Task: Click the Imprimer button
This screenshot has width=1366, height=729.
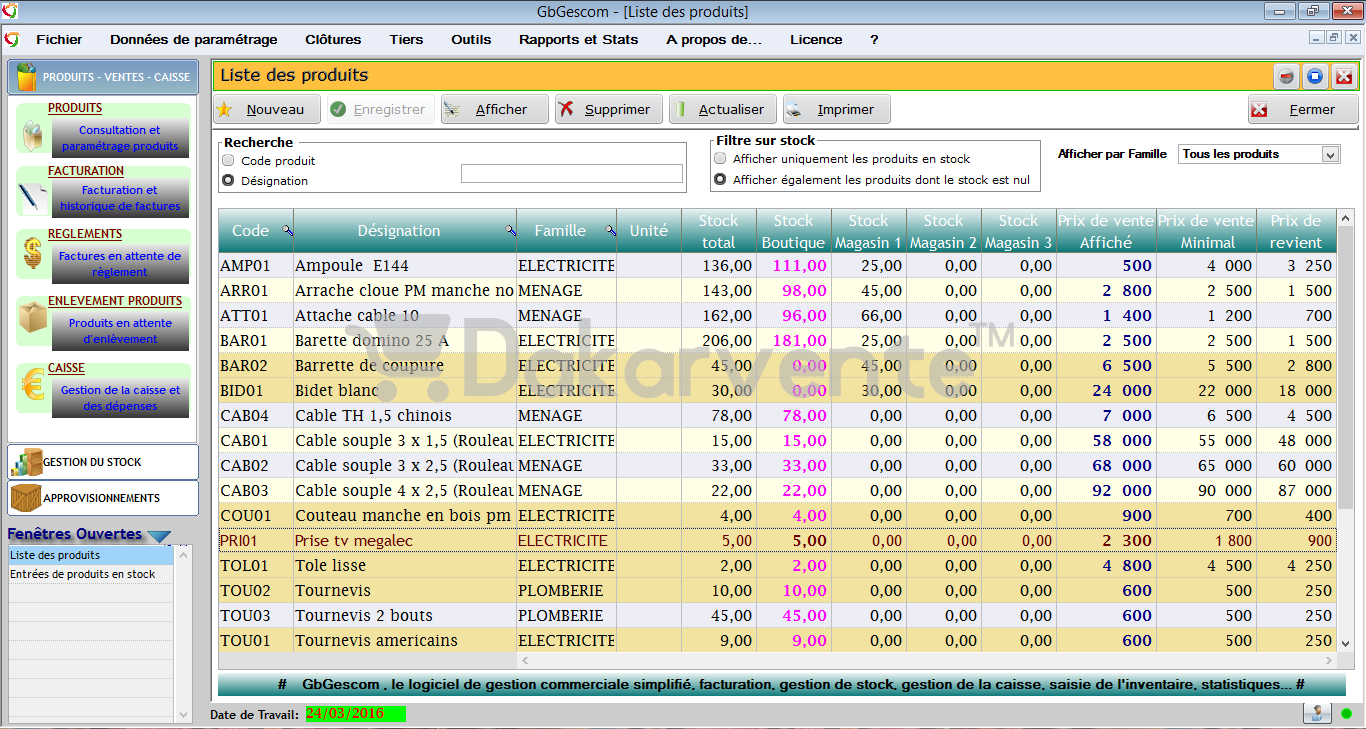Action: click(x=837, y=110)
